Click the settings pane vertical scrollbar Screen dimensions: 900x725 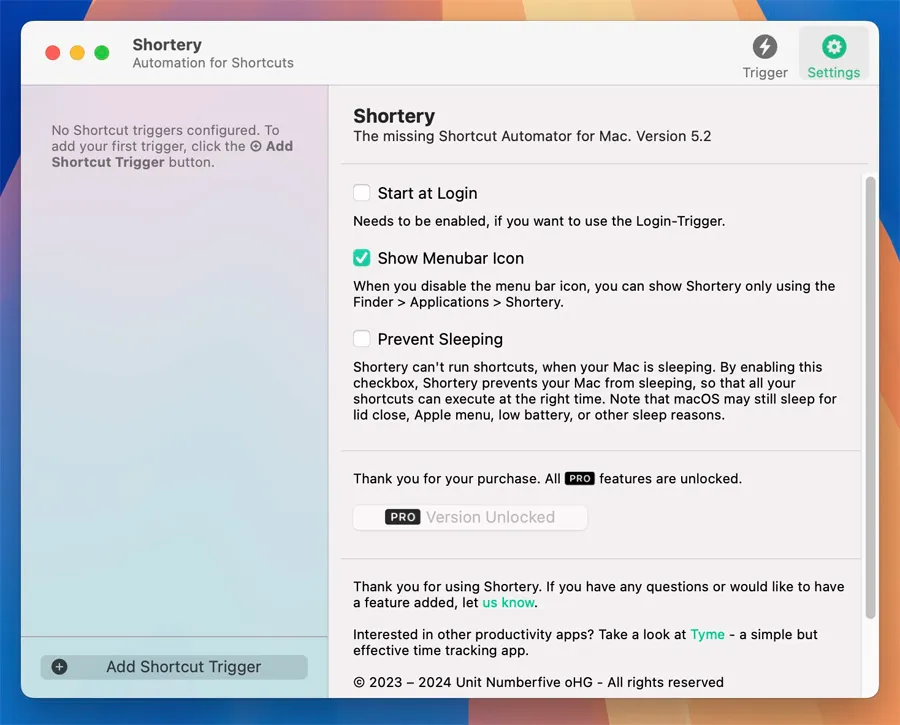pyautogui.click(x=870, y=400)
